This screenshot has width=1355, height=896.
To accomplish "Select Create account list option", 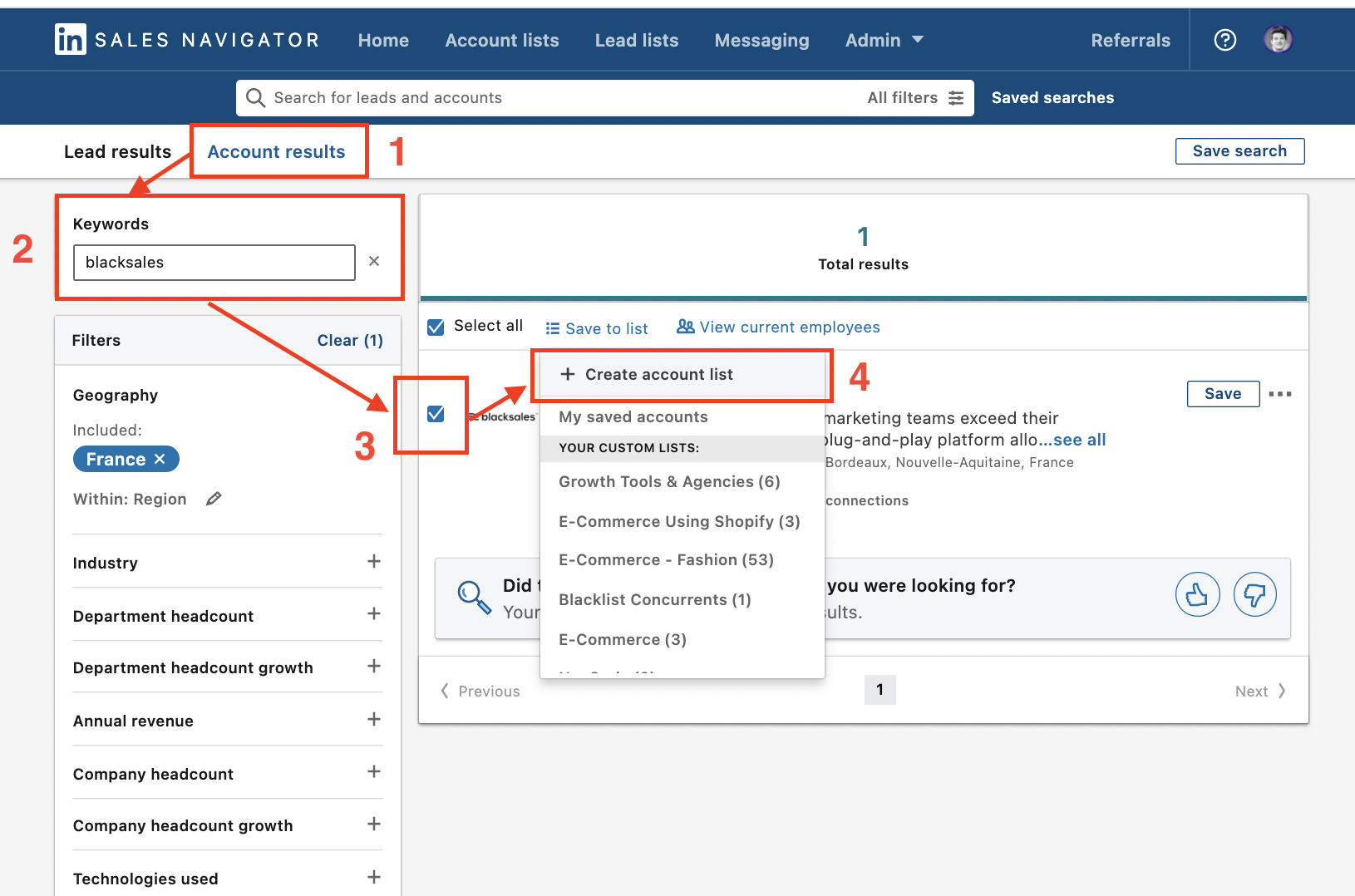I will [x=682, y=374].
